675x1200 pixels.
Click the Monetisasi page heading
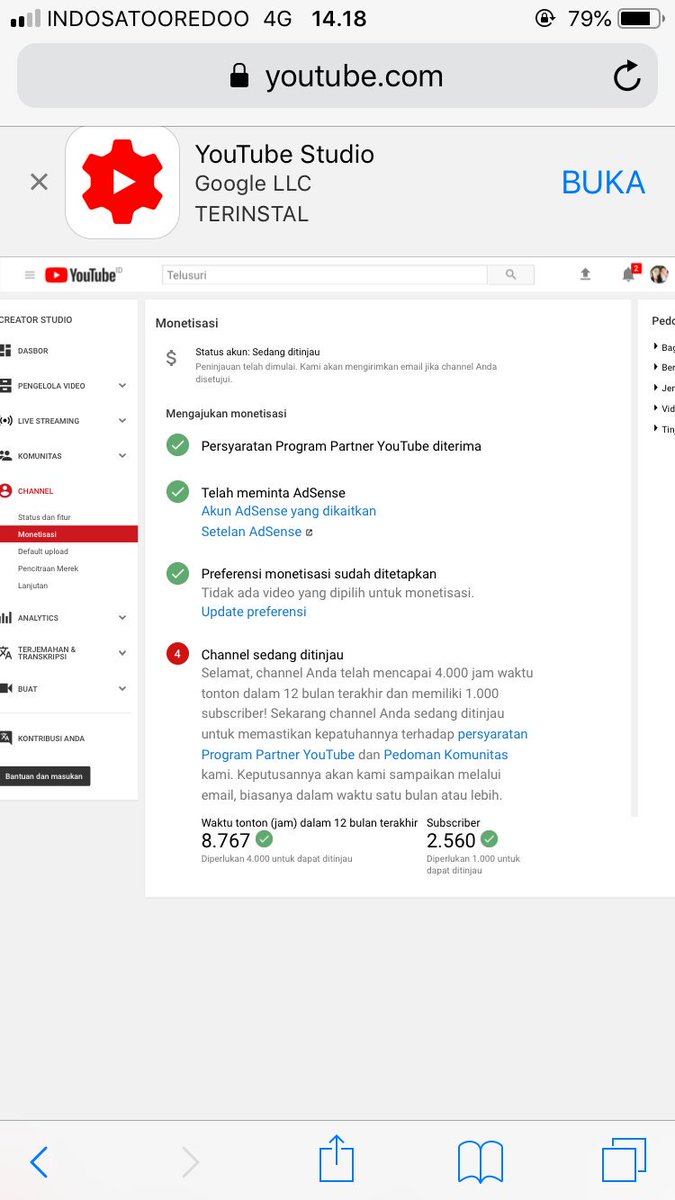187,323
